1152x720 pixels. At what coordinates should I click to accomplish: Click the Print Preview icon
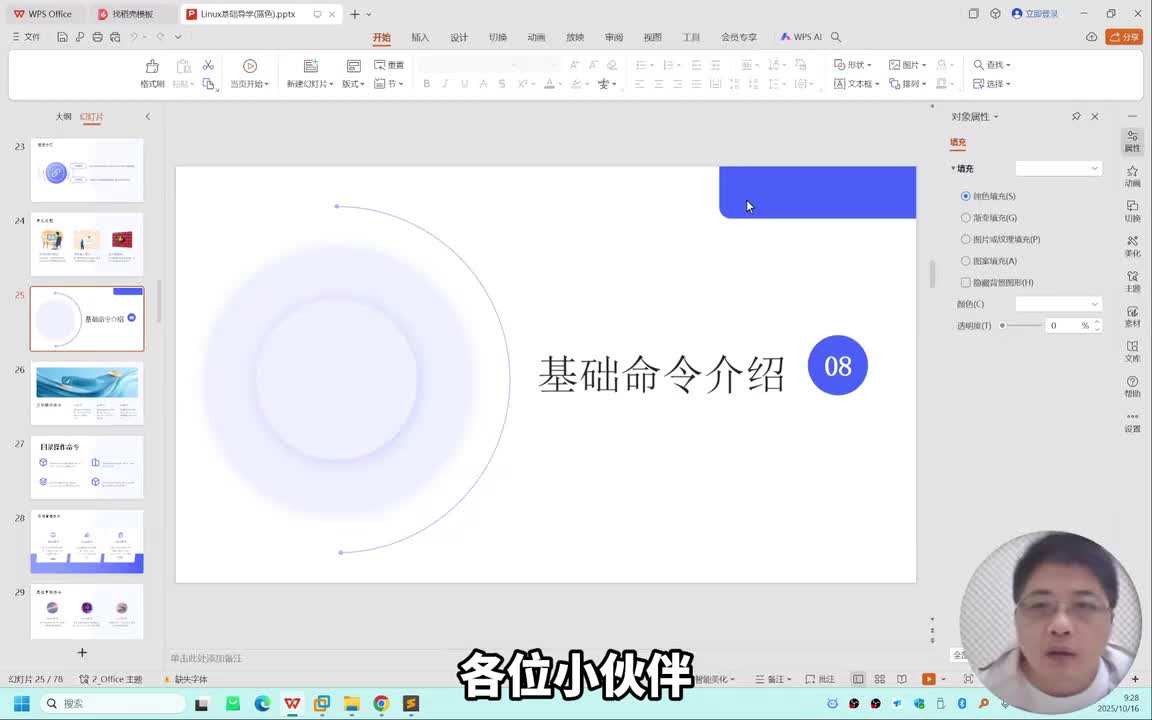(115, 37)
